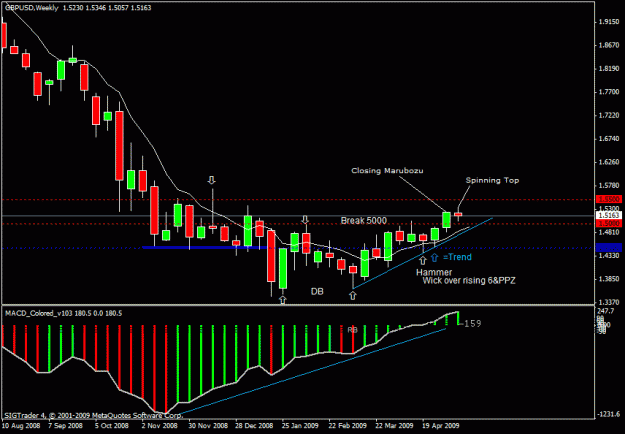Select the down arrow above the 25 Jan 2009 candle
625x434 pixels.
305,220
